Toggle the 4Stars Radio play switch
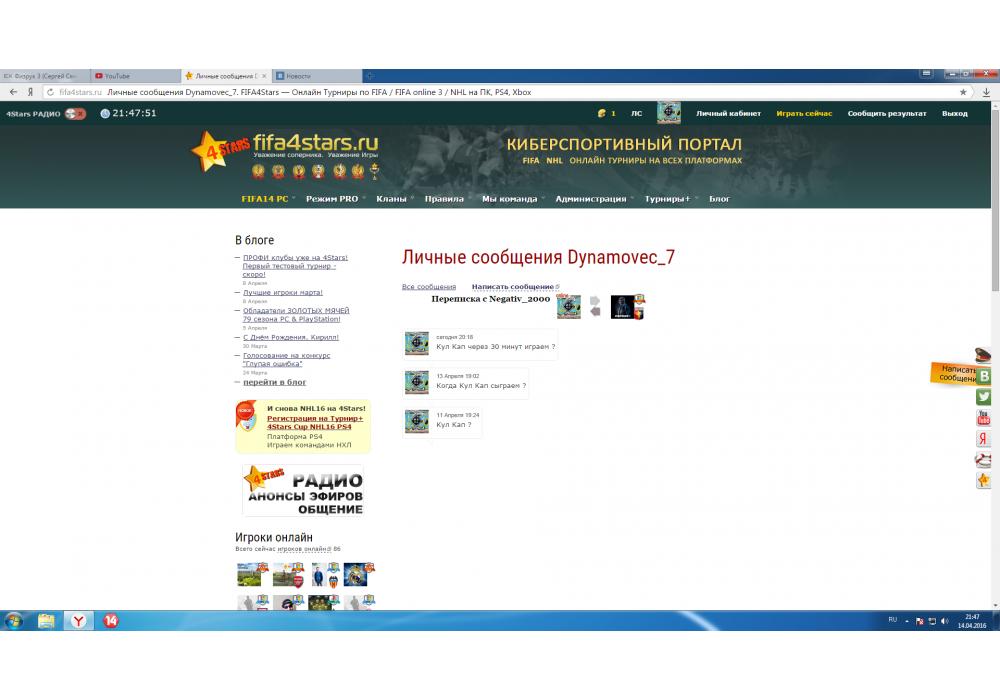1000x700 pixels. pos(75,113)
